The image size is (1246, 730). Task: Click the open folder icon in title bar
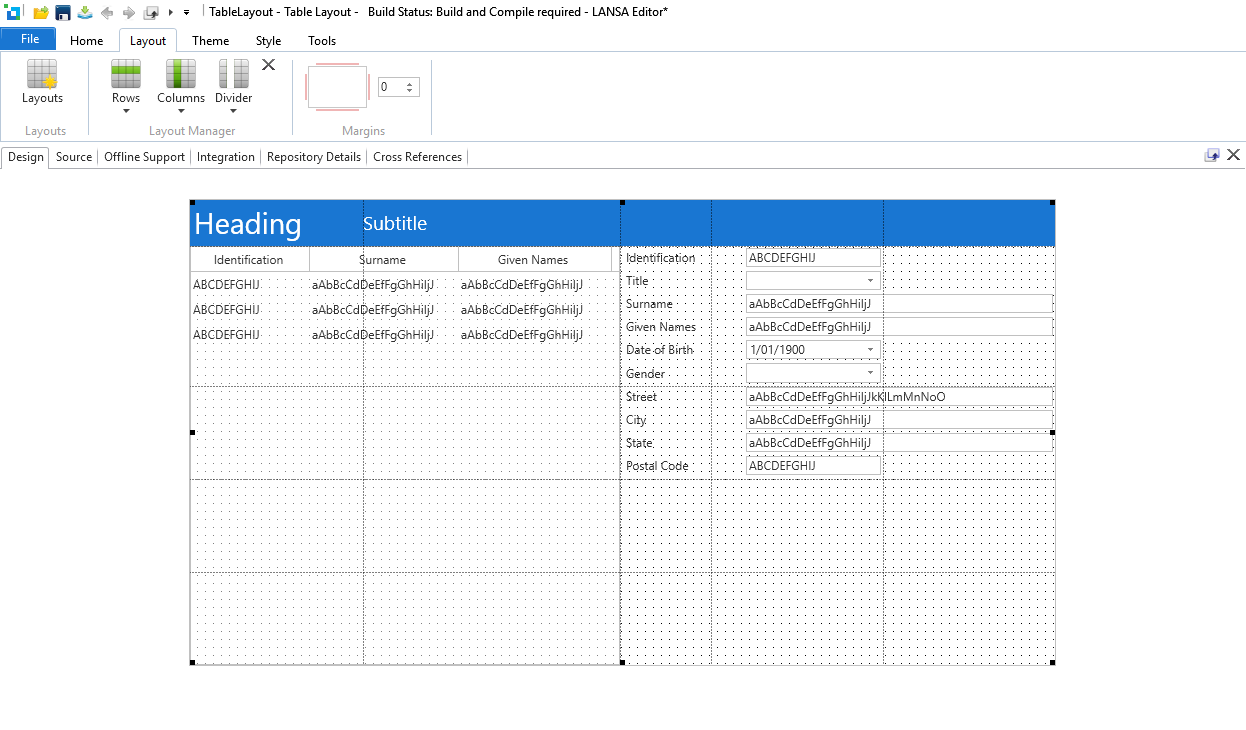[x=41, y=12]
